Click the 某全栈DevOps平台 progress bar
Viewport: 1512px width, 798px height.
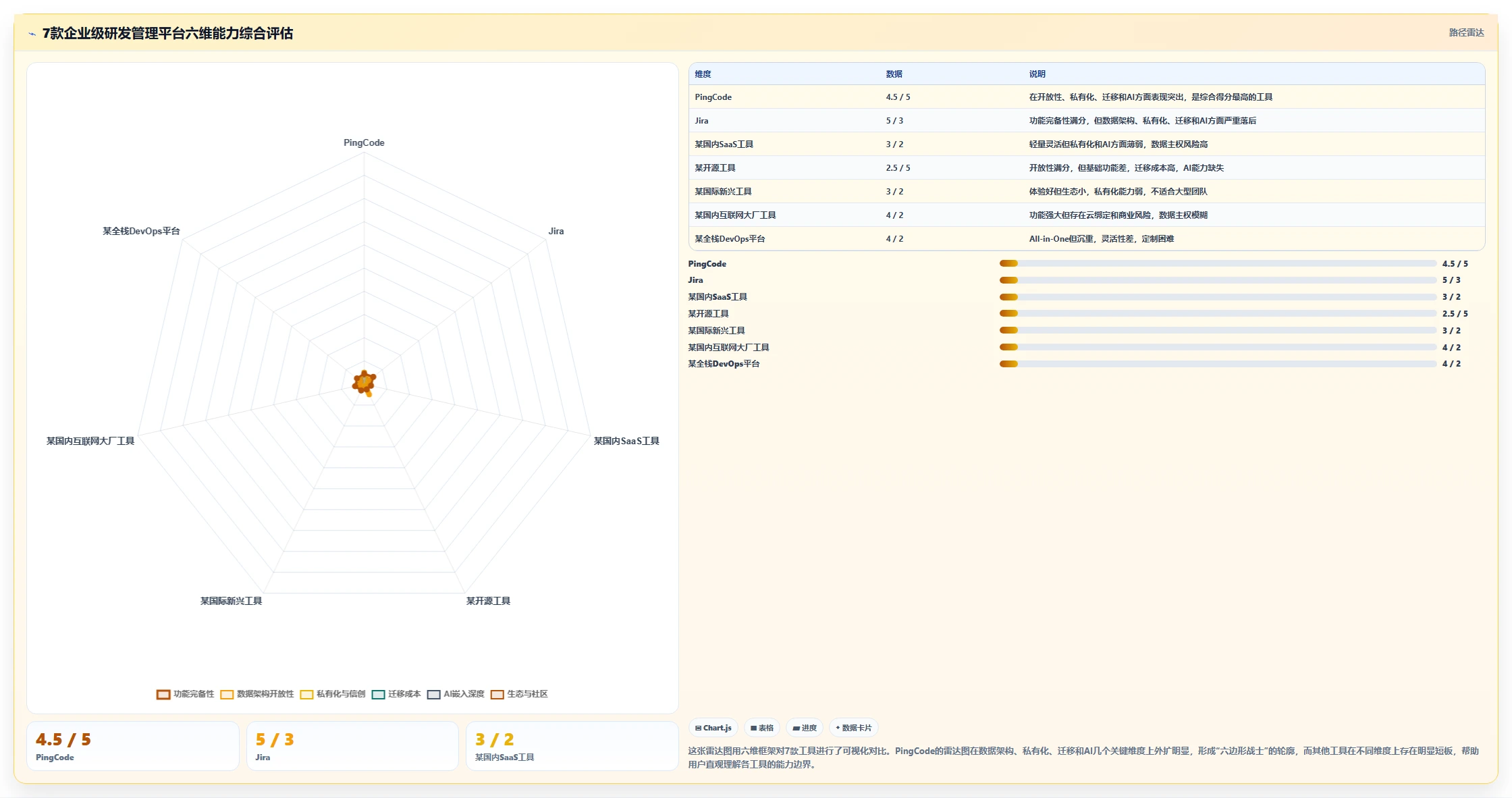coord(1218,363)
